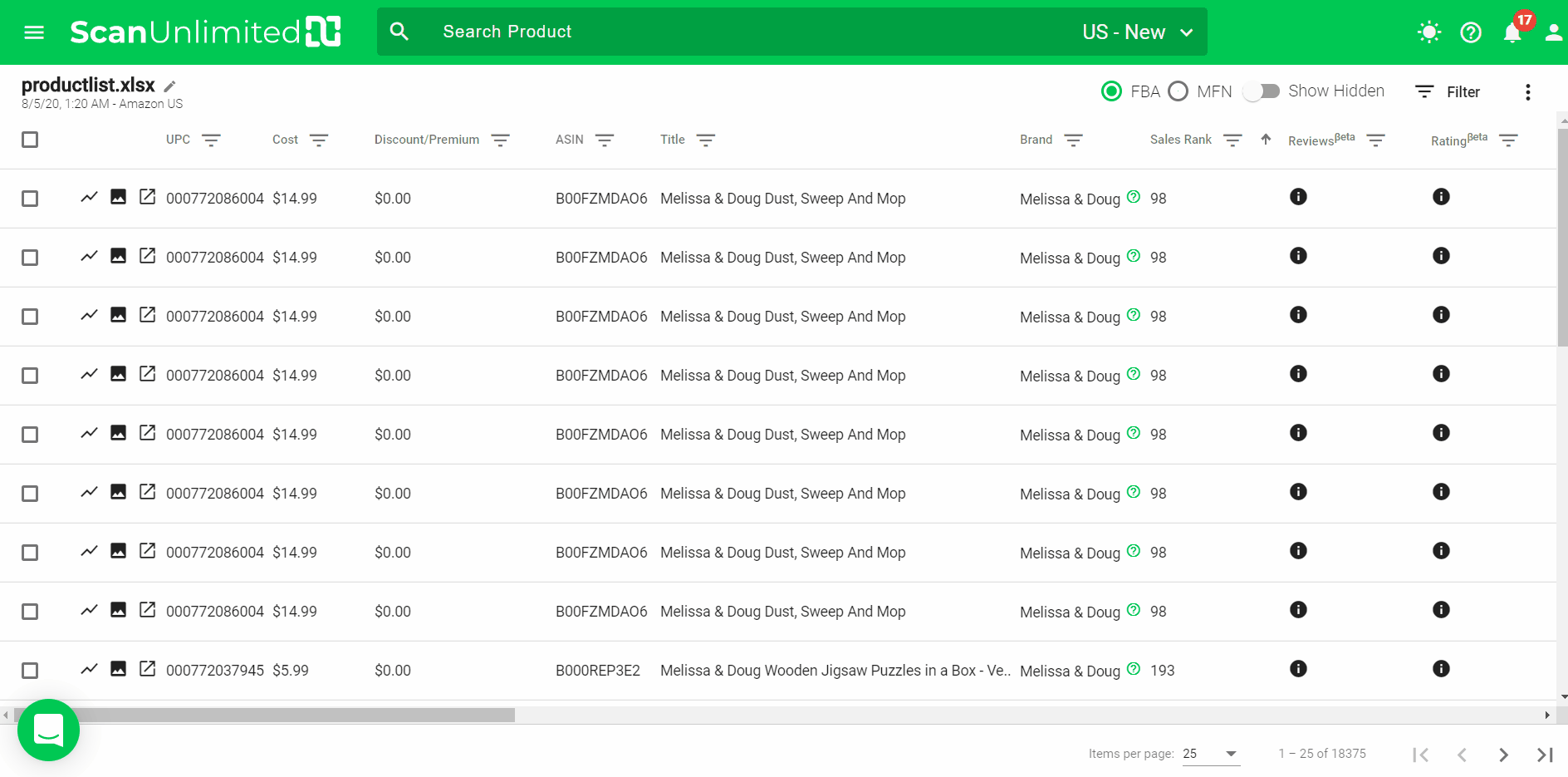The height and width of the screenshot is (777, 1568).
Task: Check the select-all checkbox in header
Action: pyautogui.click(x=30, y=140)
